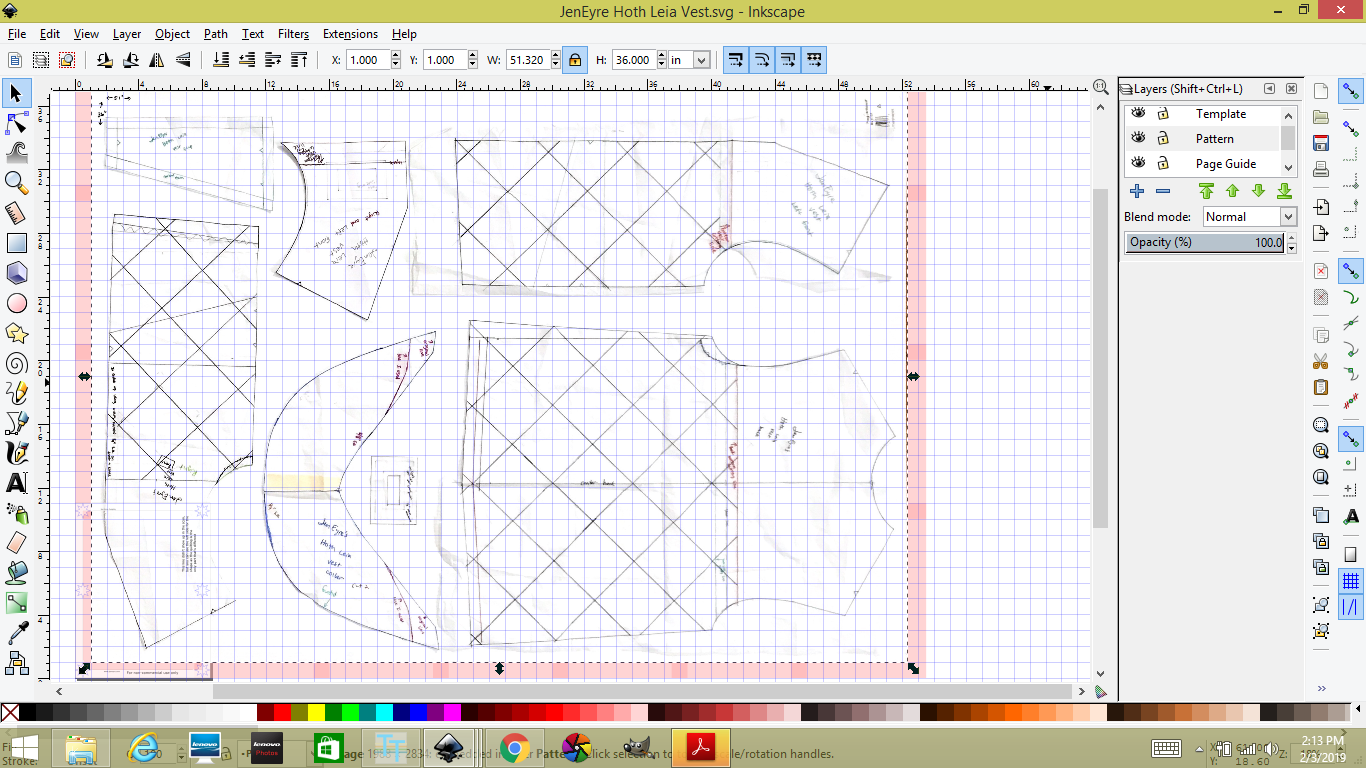Open the units dropdown showing in
The height and width of the screenshot is (768, 1366).
(689, 60)
